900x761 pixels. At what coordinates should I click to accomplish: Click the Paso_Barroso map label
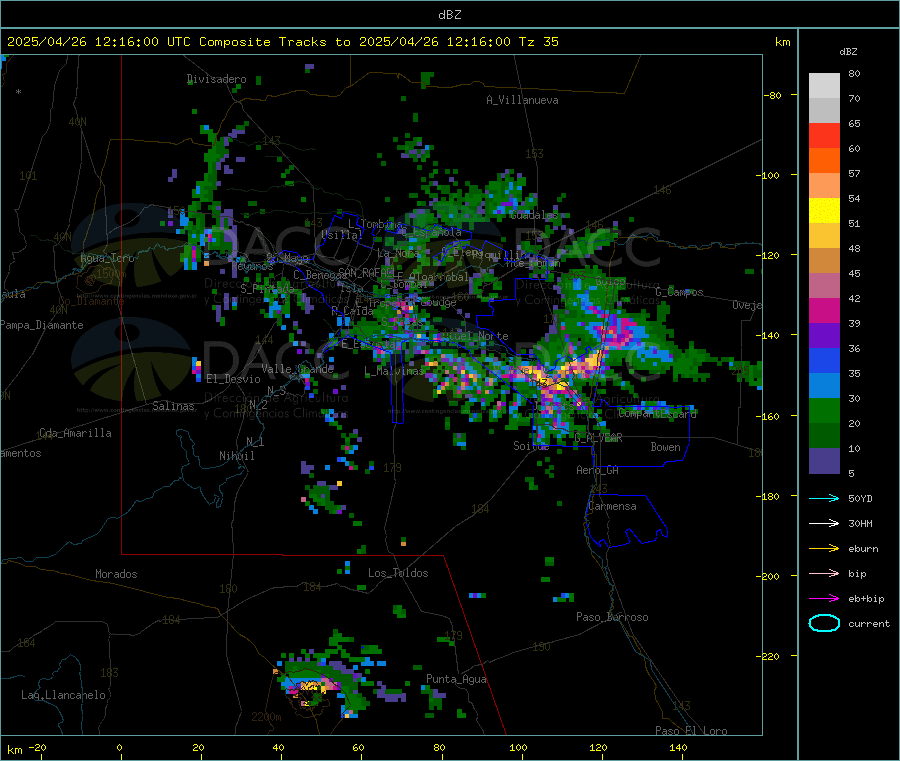(x=612, y=618)
